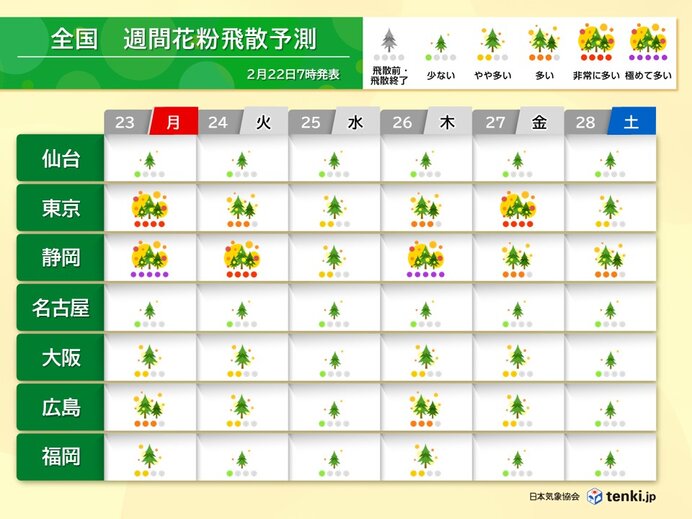This screenshot has width=692, height=519.
Task: Click Nagoya's Wednesday pollen icon
Action: [333, 309]
